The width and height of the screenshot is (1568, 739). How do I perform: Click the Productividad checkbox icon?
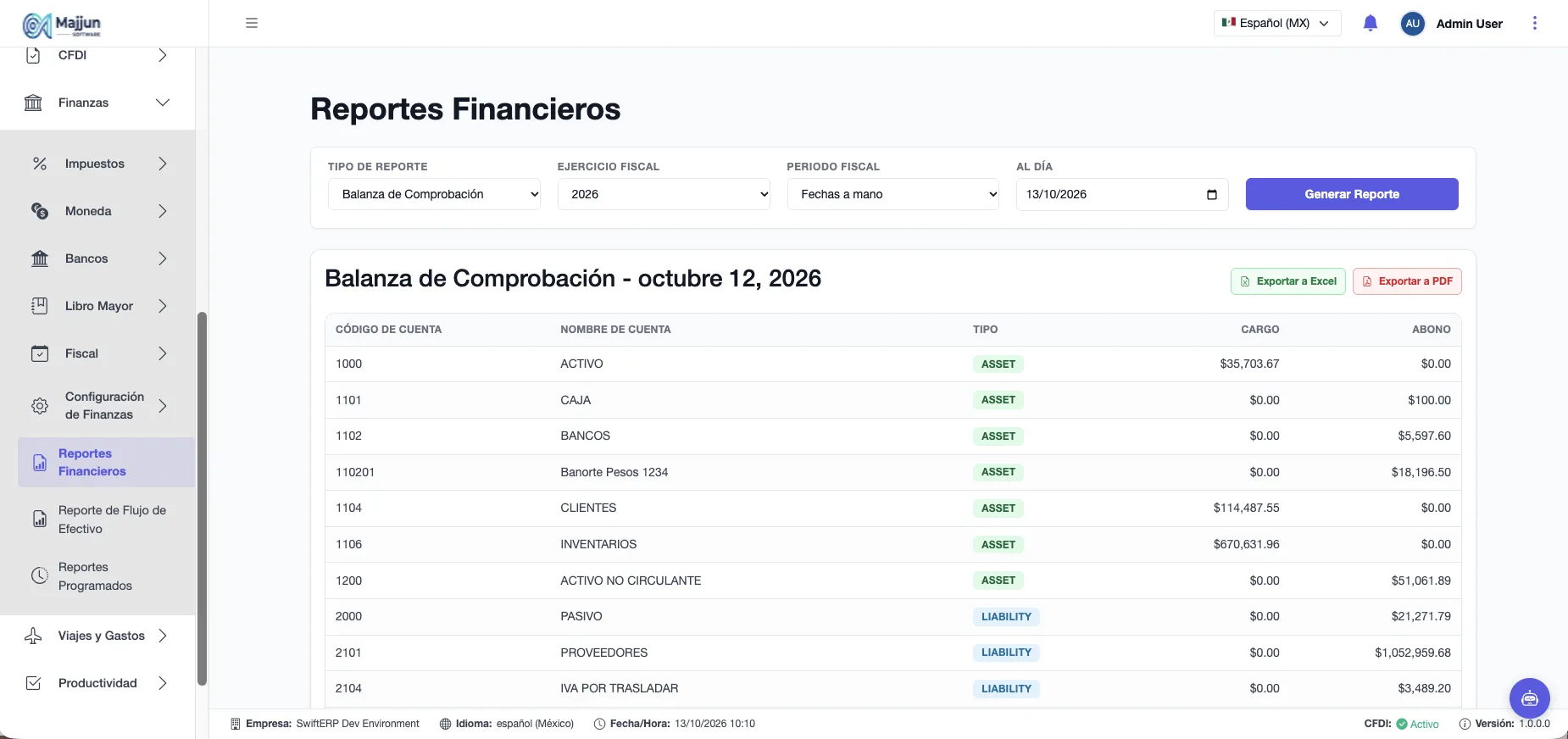(33, 683)
